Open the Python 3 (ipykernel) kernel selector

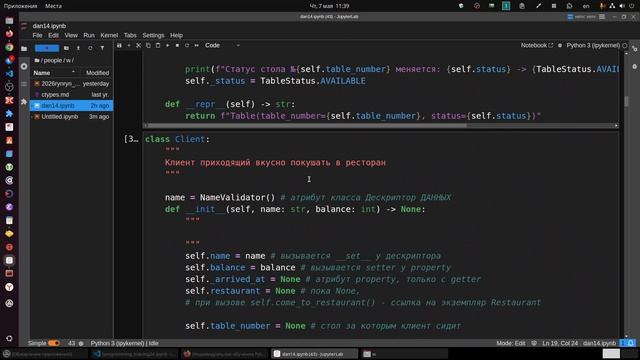click(593, 45)
